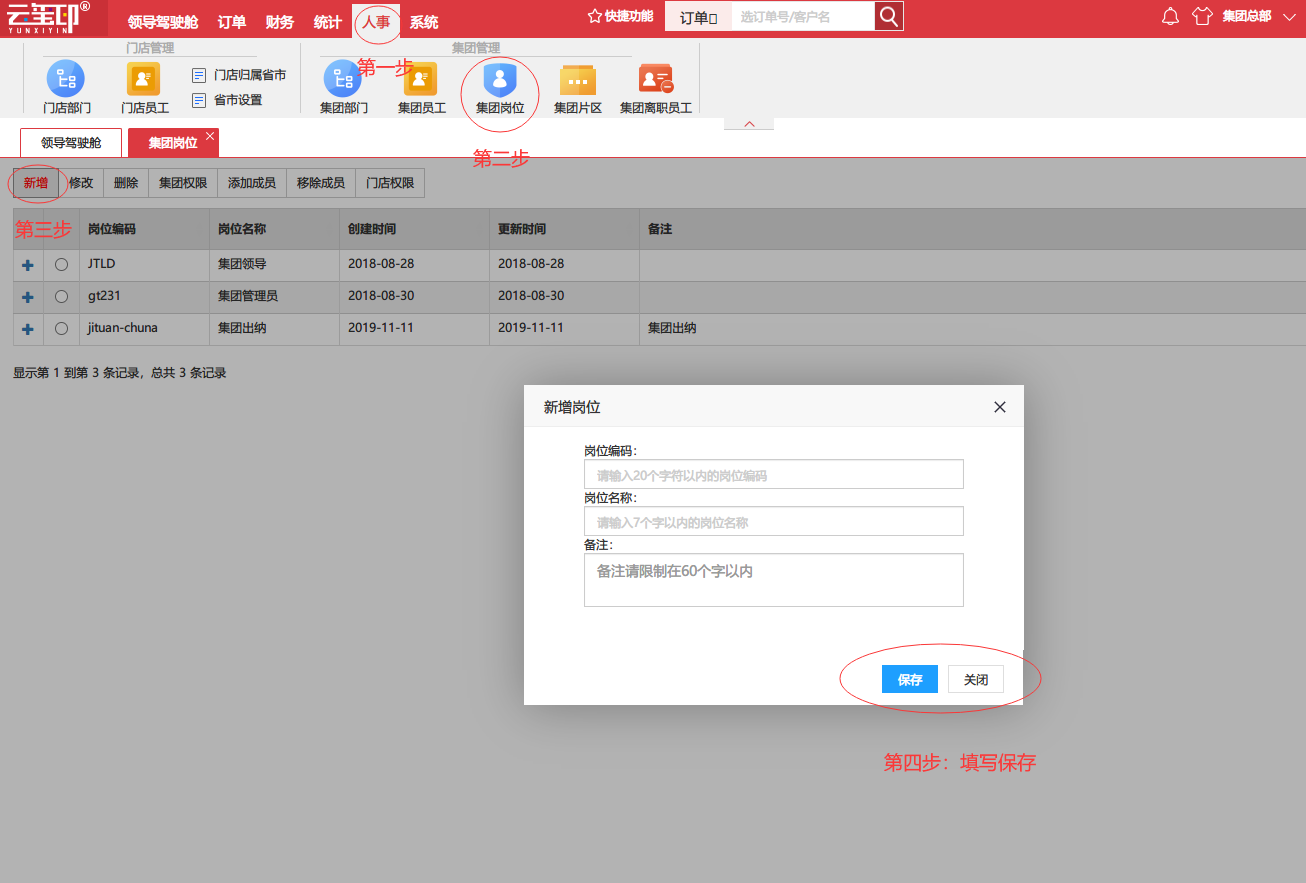Select the radio button for JTLD row

62,265
